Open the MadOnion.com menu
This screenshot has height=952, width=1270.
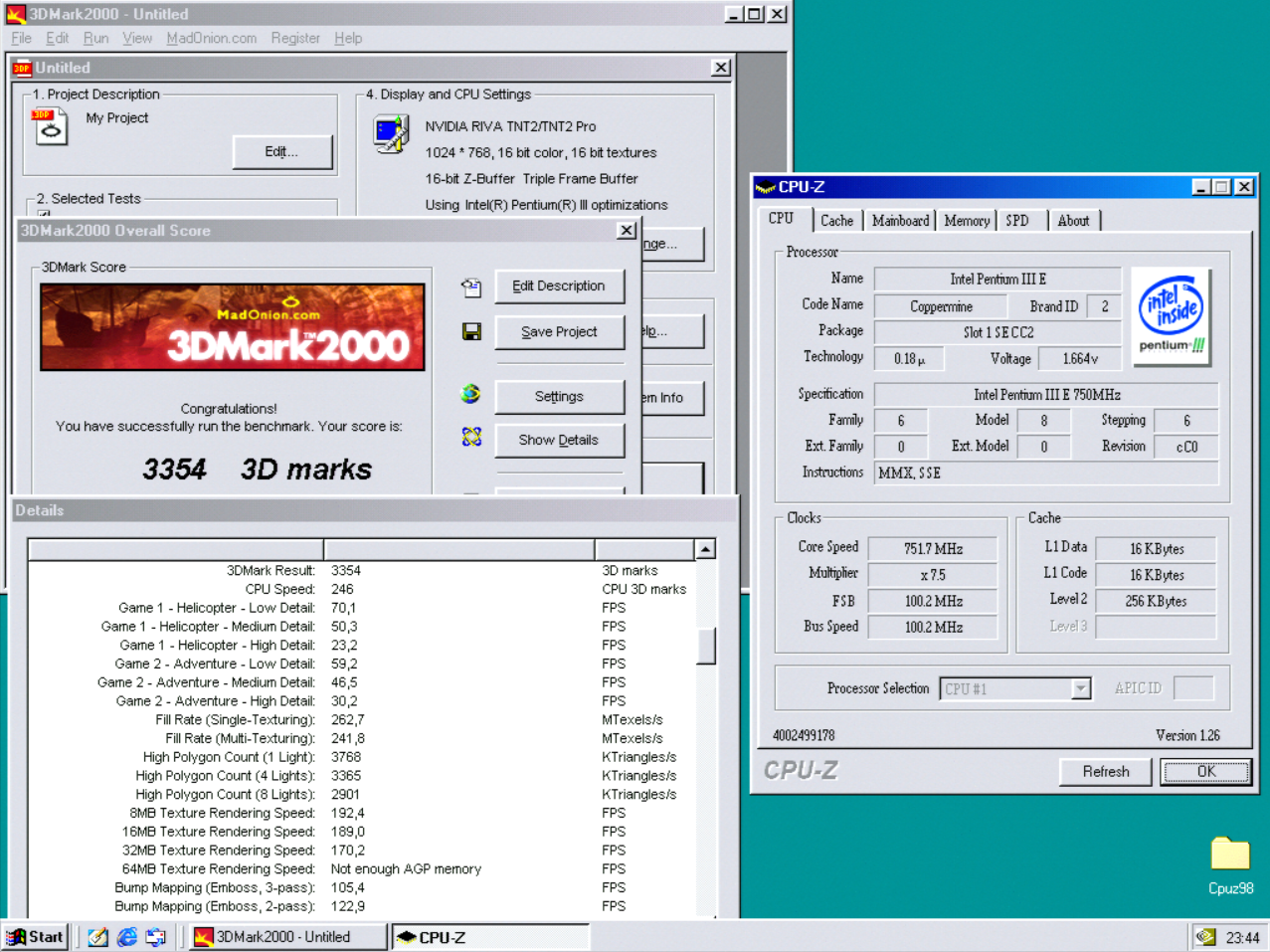pyautogui.click(x=212, y=38)
